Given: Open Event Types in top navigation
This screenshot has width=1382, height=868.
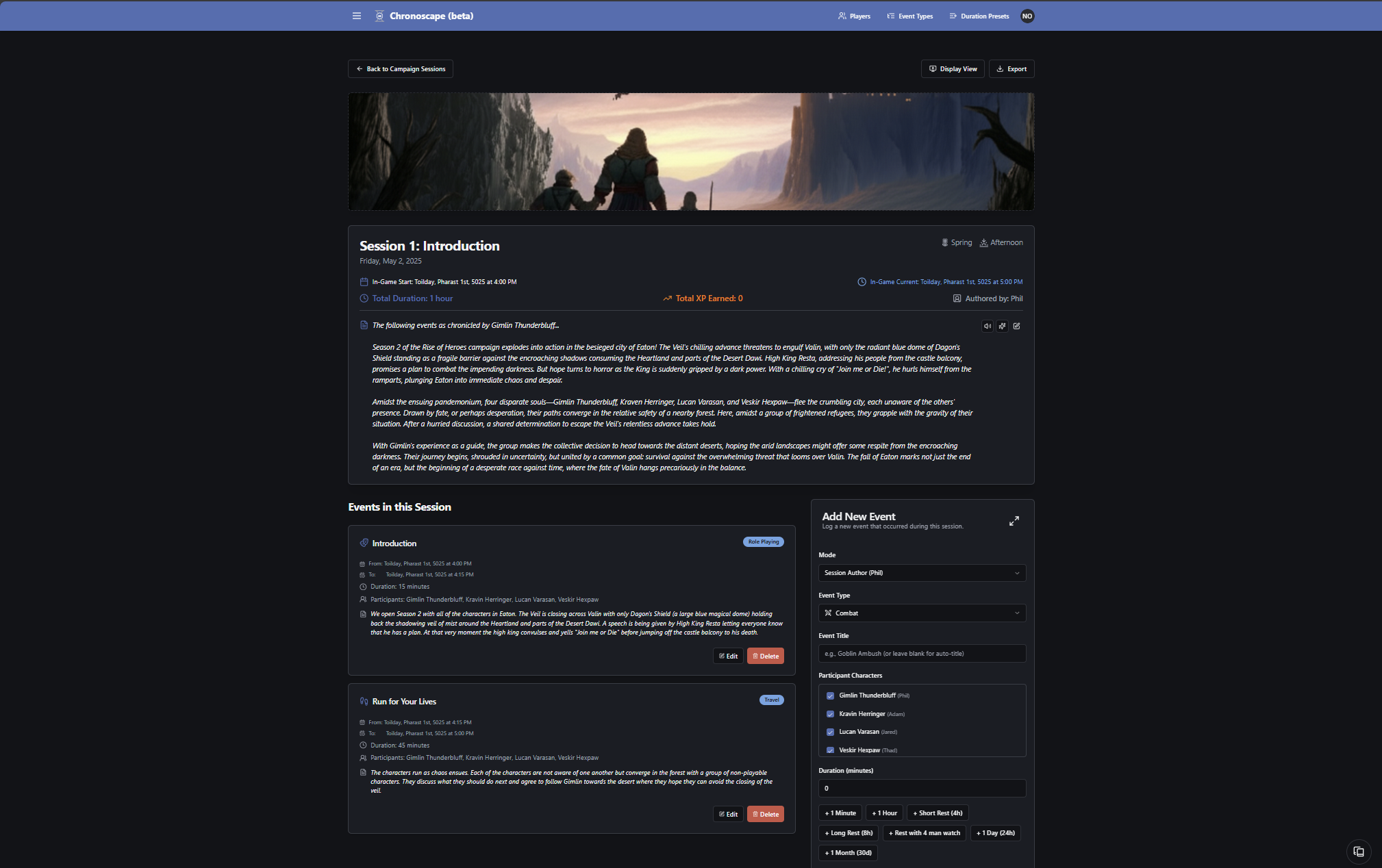Looking at the screenshot, I should (x=909, y=16).
